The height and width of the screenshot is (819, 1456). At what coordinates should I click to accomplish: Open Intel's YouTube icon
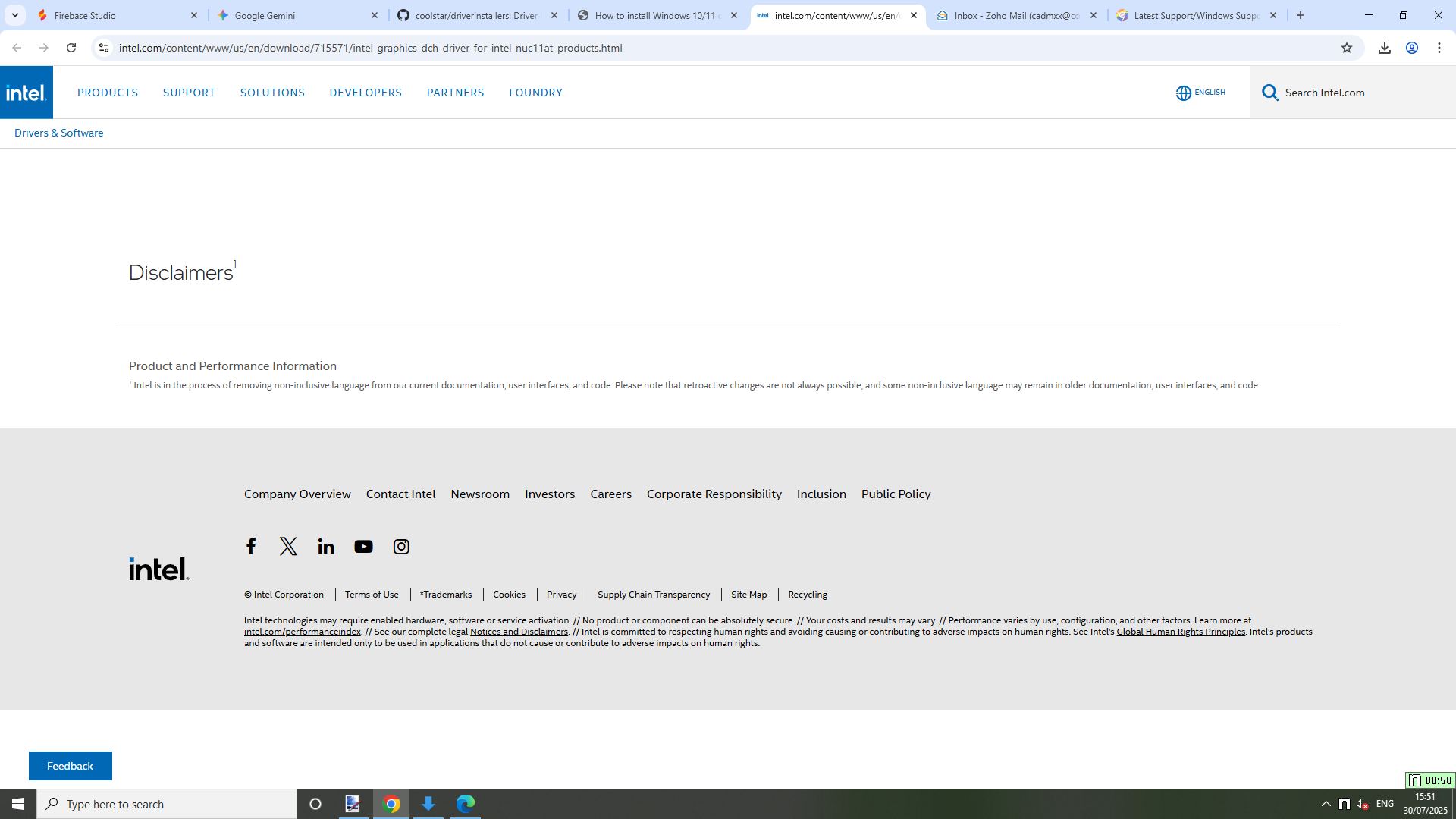363,546
